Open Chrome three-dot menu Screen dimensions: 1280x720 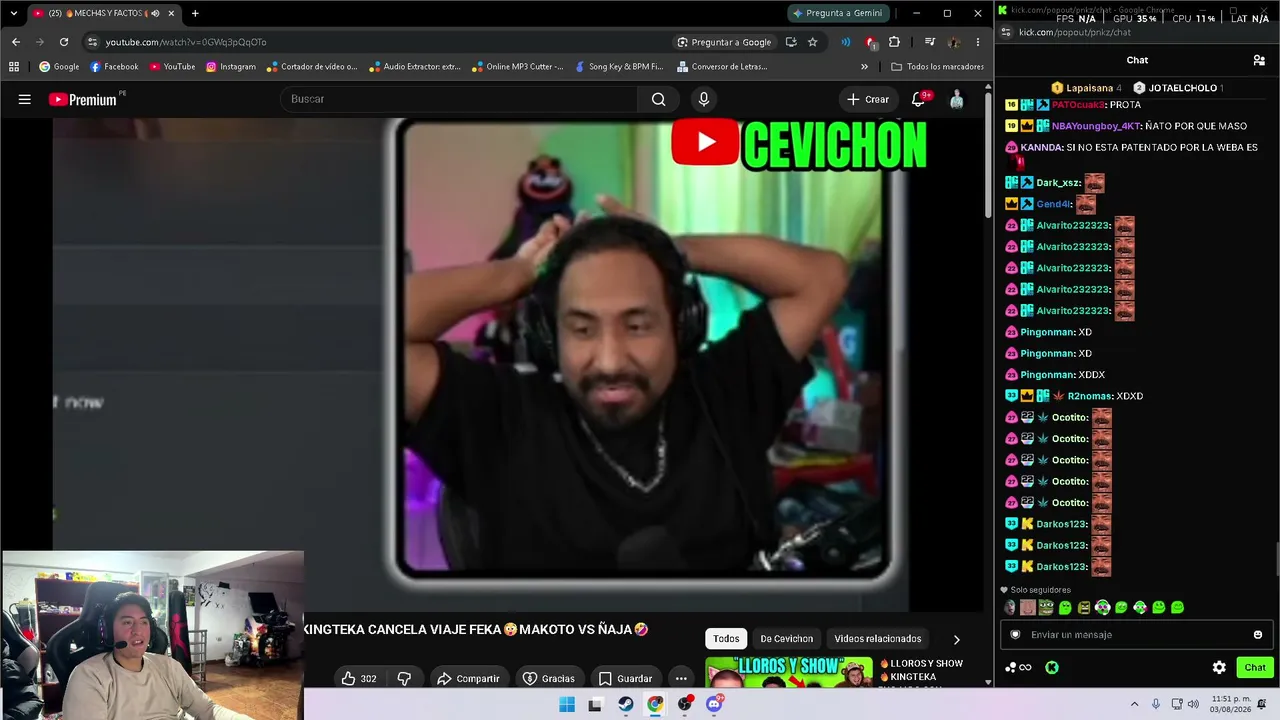[x=978, y=42]
